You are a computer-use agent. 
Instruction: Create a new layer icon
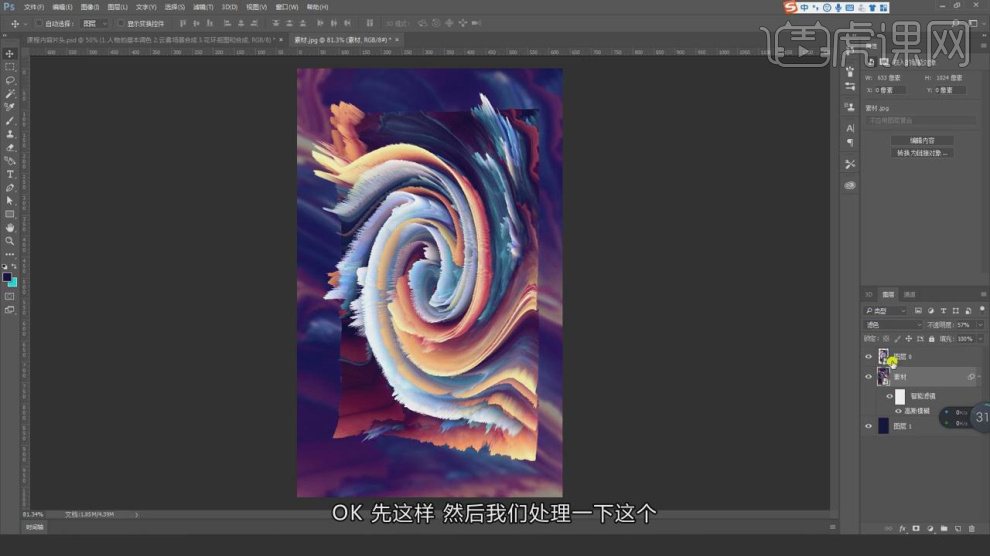958,528
